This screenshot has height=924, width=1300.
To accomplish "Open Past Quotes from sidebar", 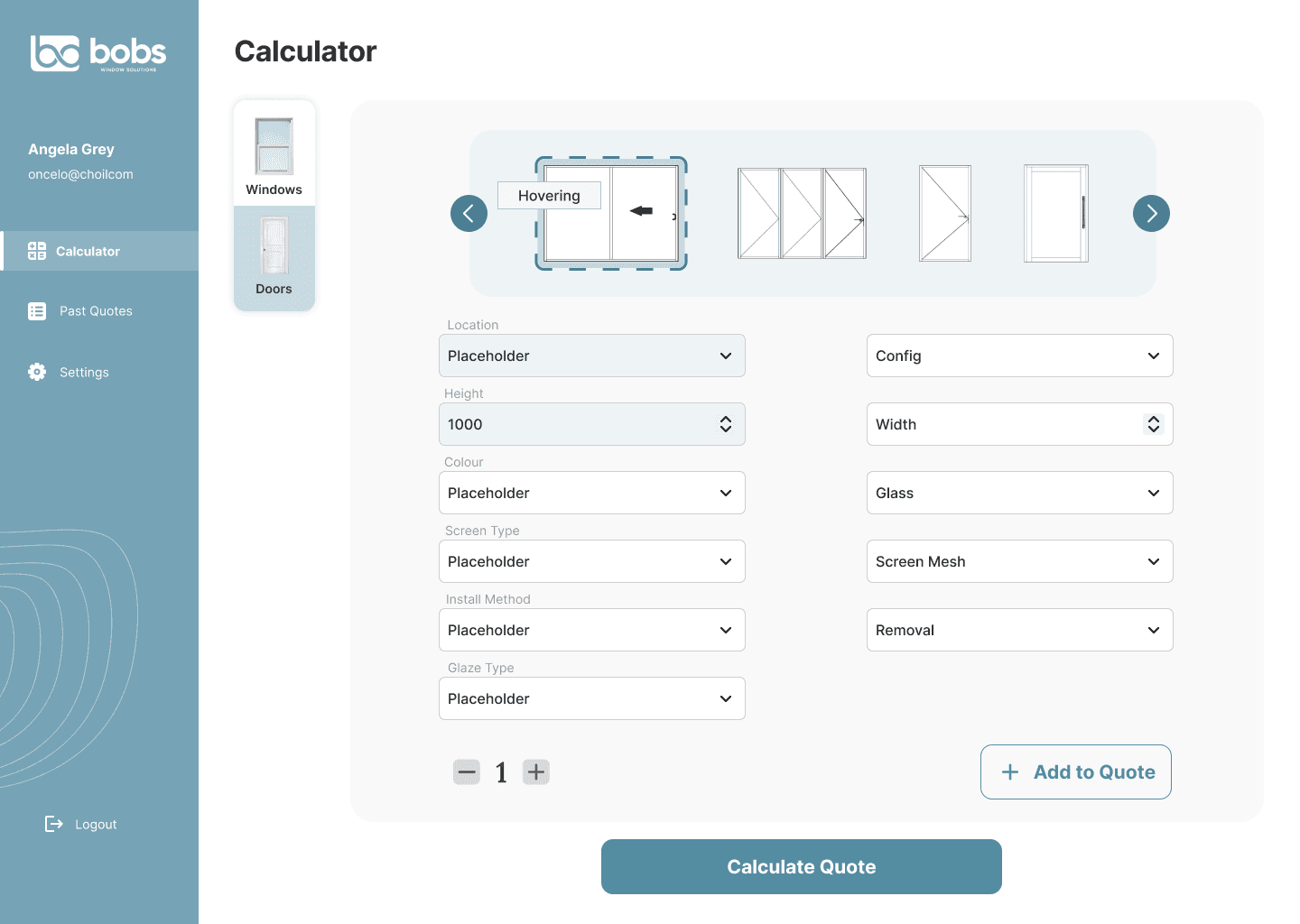I will click(x=96, y=311).
